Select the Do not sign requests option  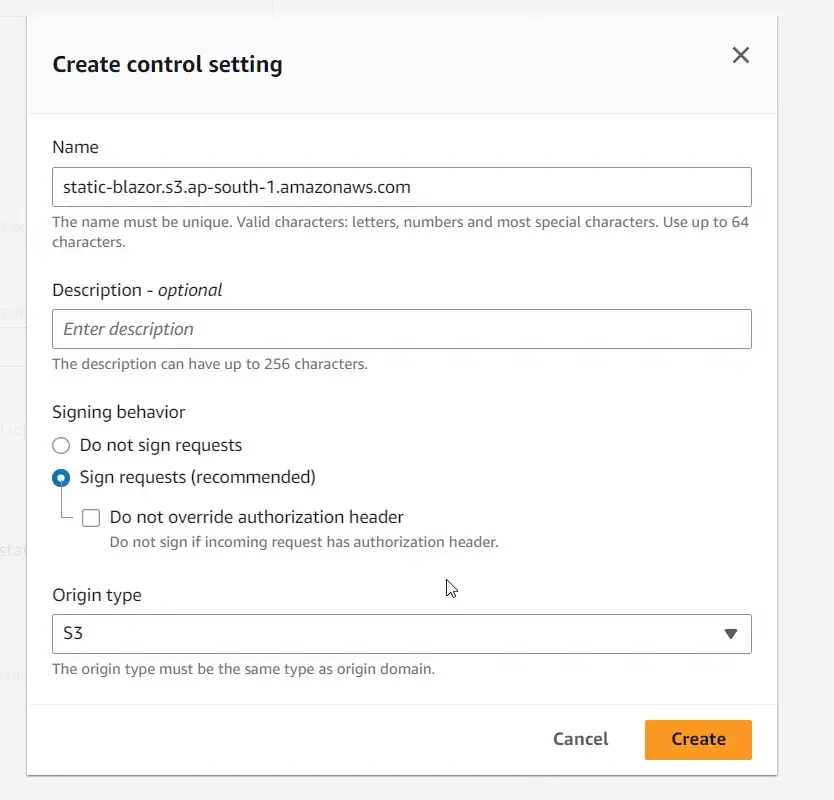coord(60,445)
